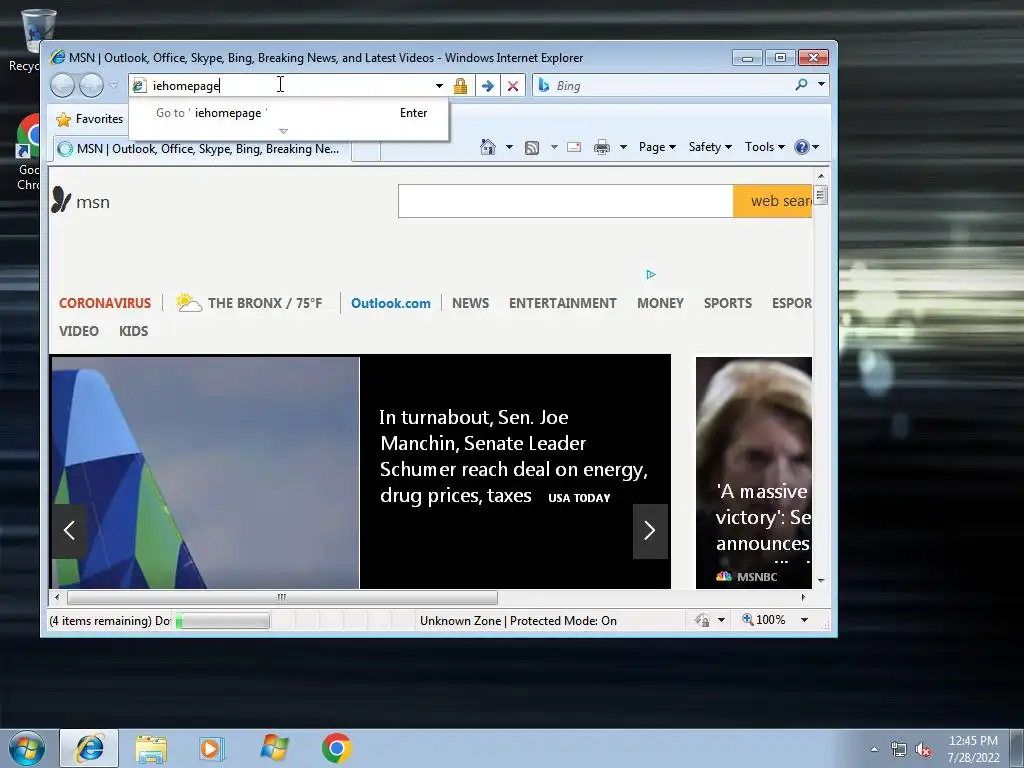Click the Bing search magnifier icon
The height and width of the screenshot is (768, 1024).
[801, 85]
